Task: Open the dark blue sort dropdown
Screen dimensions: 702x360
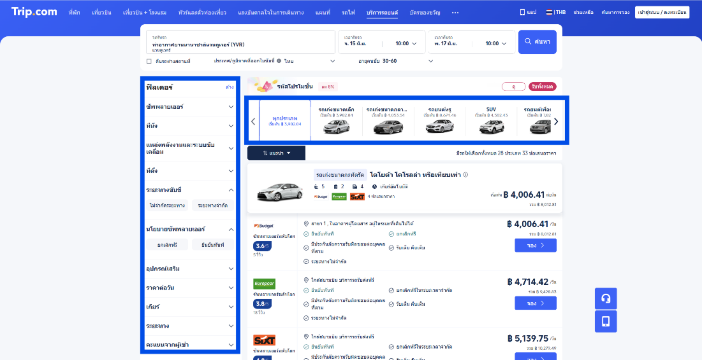Action: pyautogui.click(x=276, y=153)
